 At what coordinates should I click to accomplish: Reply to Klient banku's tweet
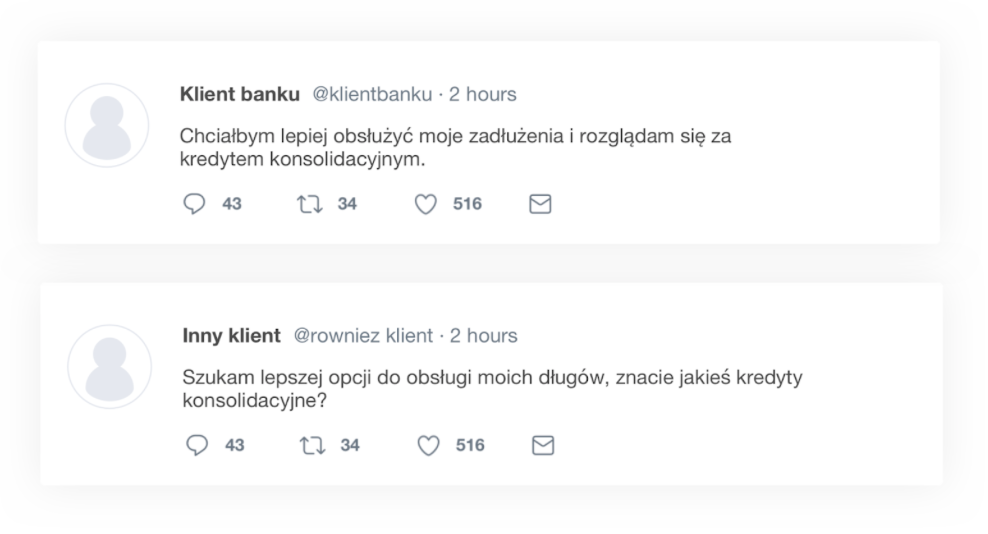tap(194, 204)
